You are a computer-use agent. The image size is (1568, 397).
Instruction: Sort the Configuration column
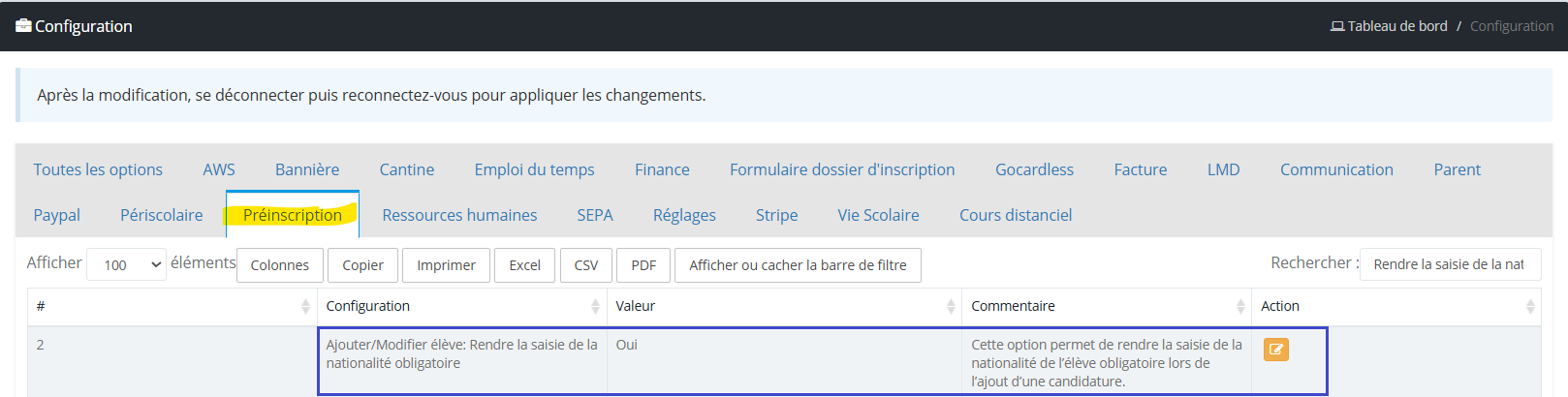point(595,306)
